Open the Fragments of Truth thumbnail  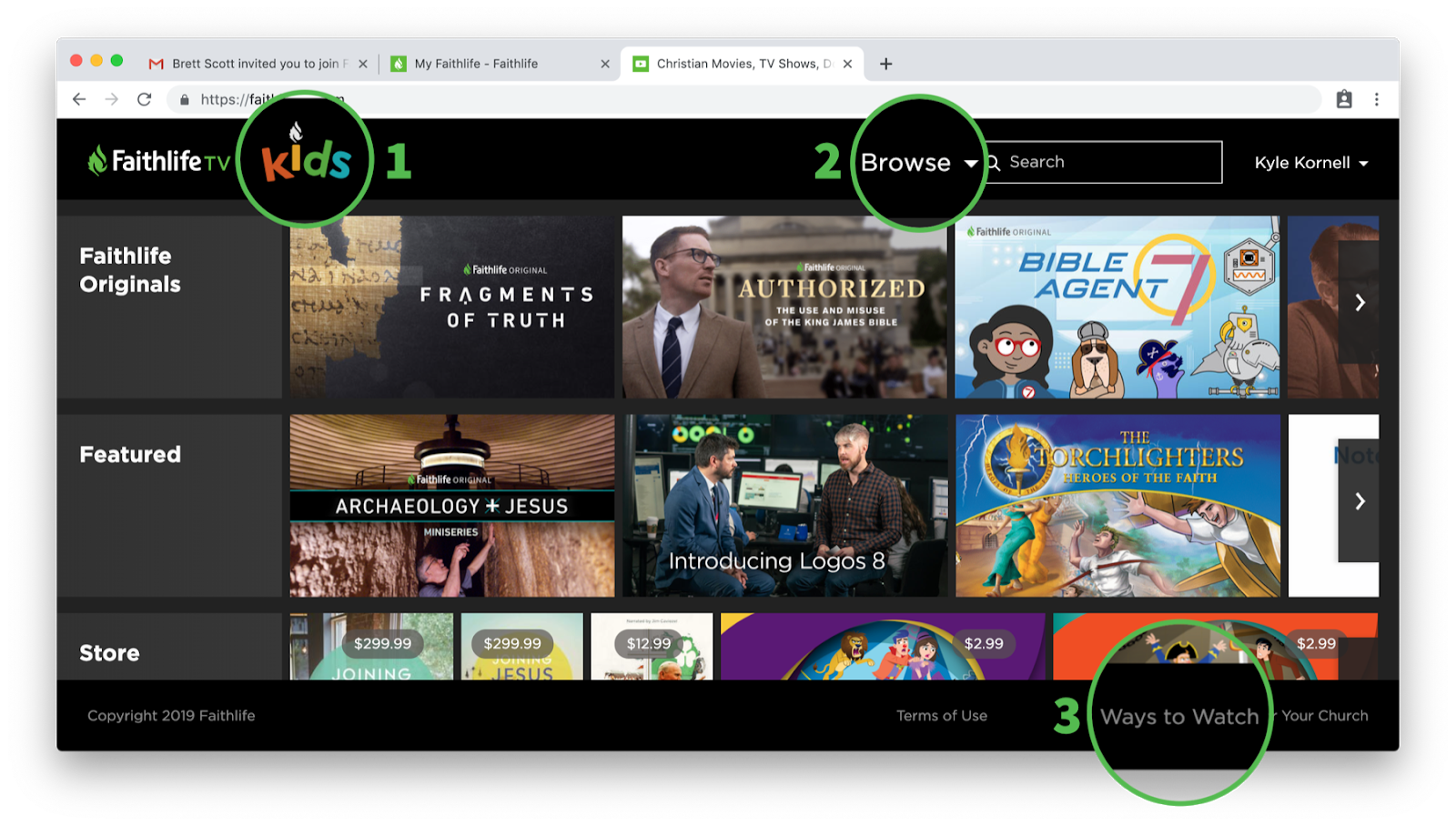(452, 307)
